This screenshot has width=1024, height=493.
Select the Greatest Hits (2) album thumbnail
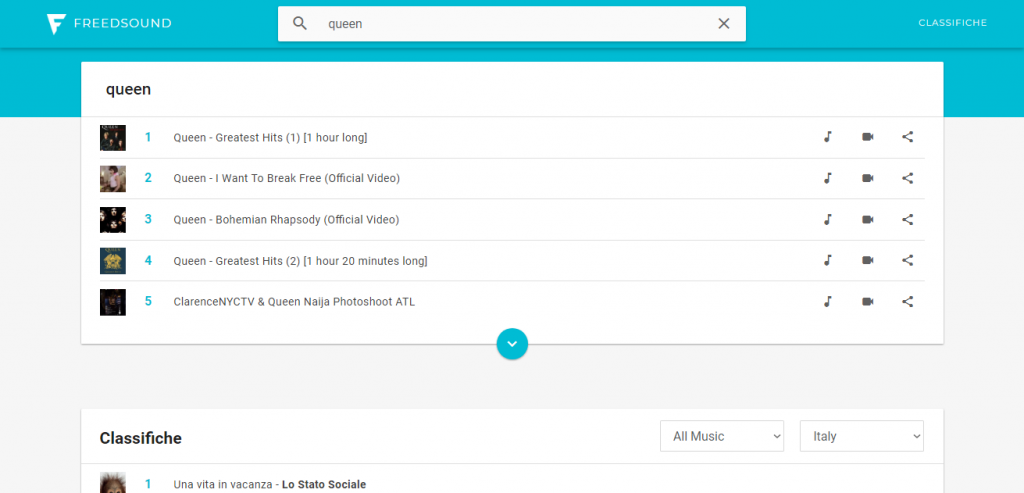click(x=113, y=261)
